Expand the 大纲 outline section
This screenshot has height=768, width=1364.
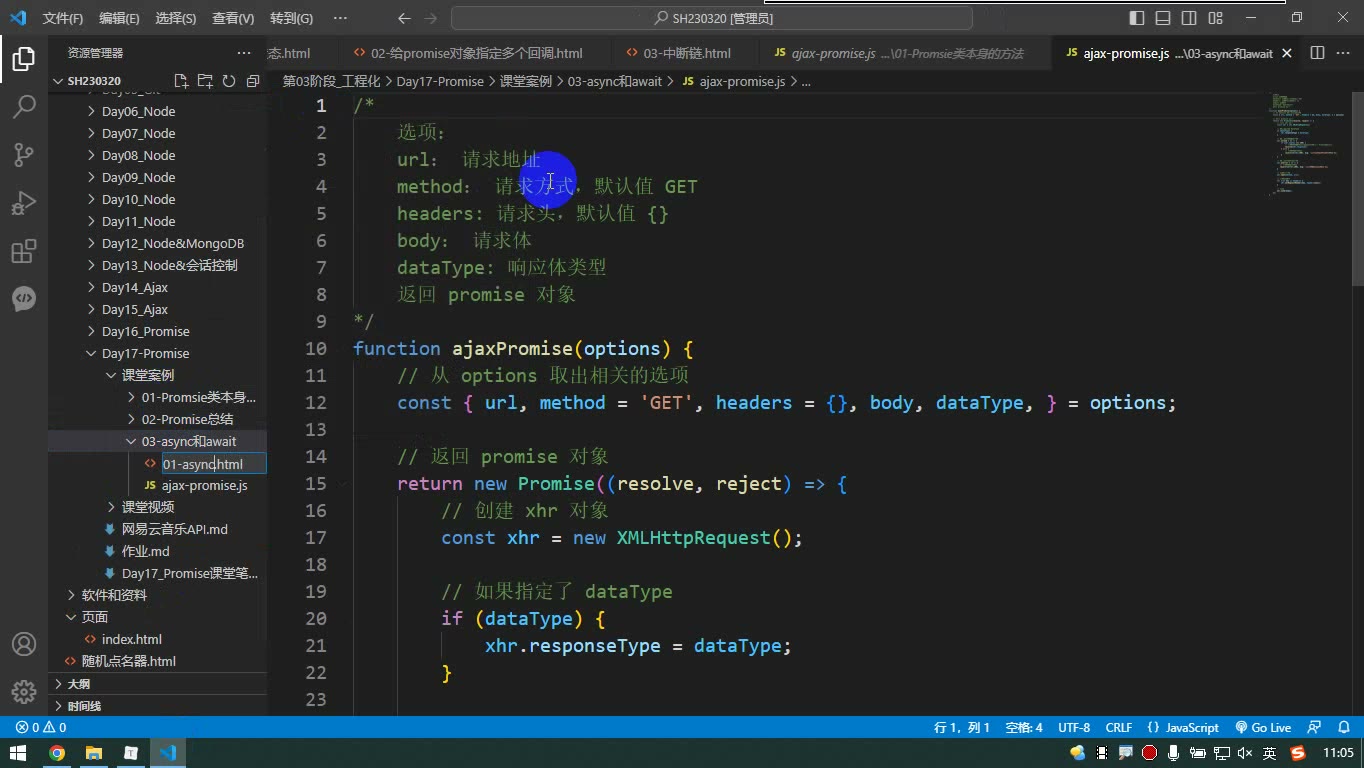(78, 684)
